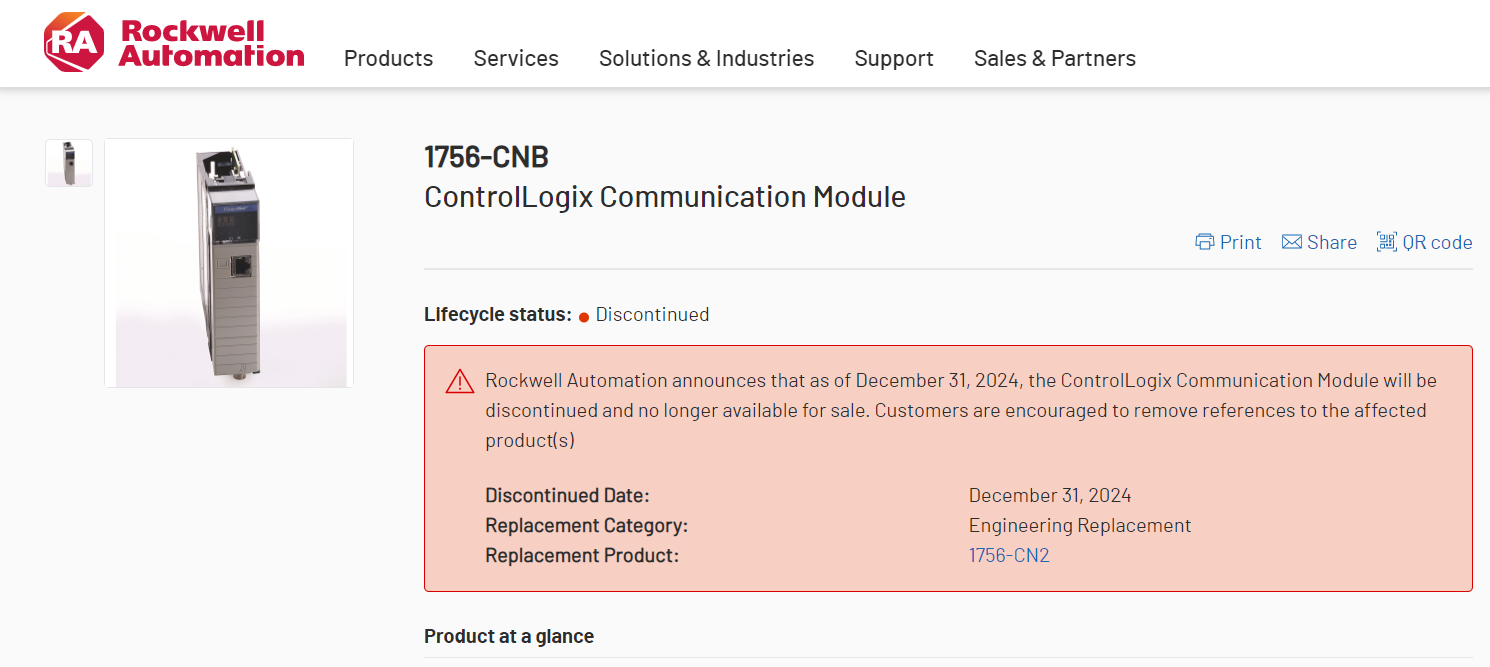Click the Rockwell Automation wordmark
The width and height of the screenshot is (1490, 667).
coord(211,43)
